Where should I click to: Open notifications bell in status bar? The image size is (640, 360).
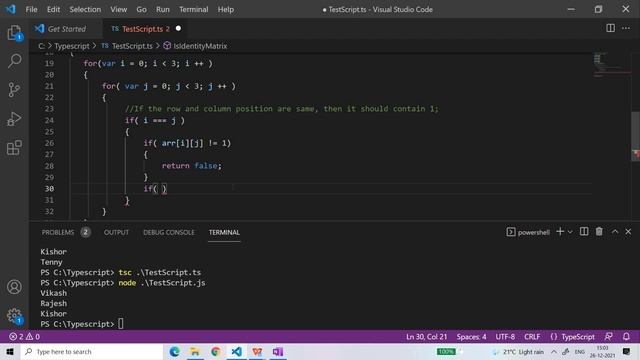626,337
